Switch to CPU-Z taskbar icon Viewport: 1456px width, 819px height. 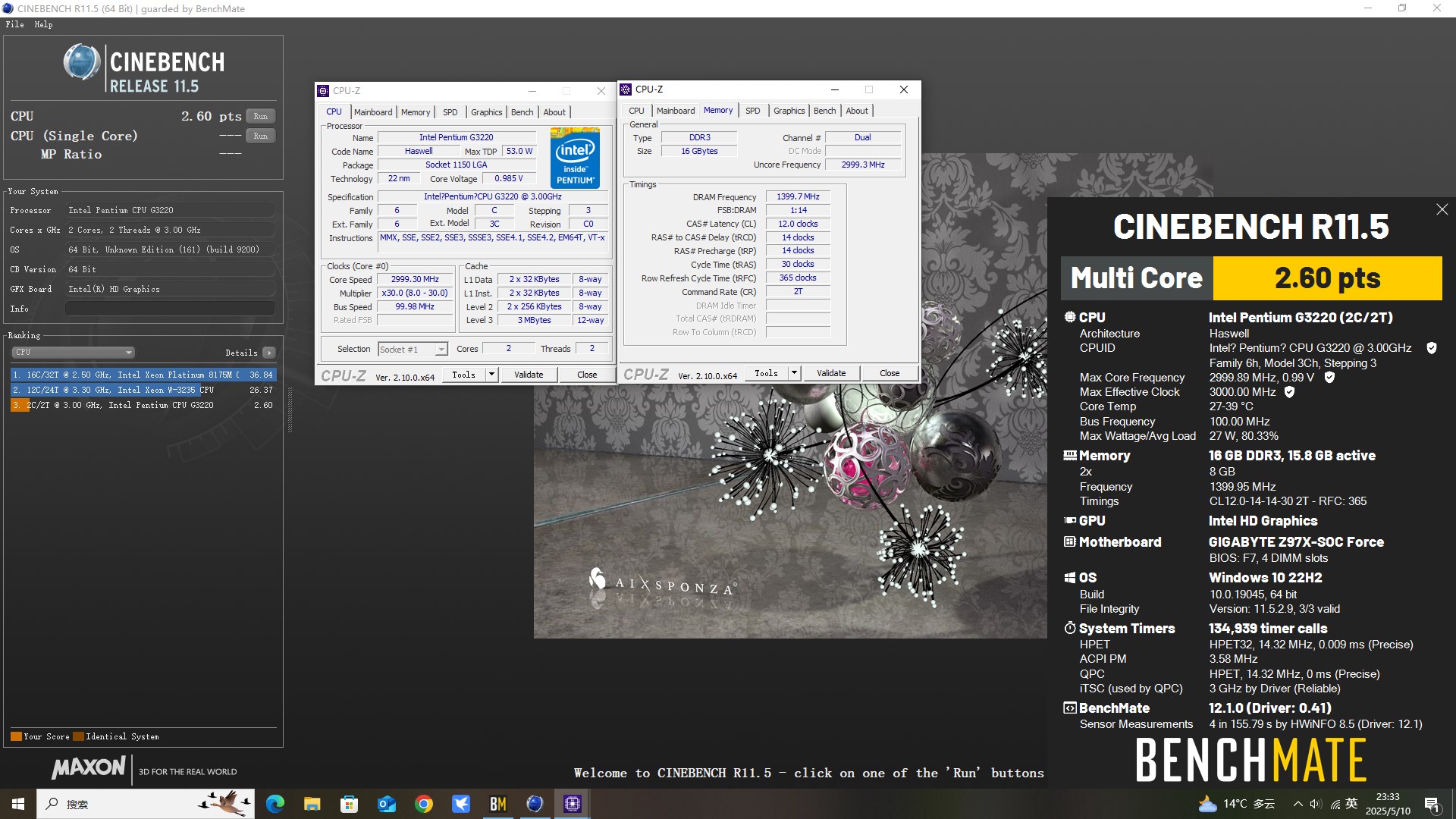coord(573,804)
